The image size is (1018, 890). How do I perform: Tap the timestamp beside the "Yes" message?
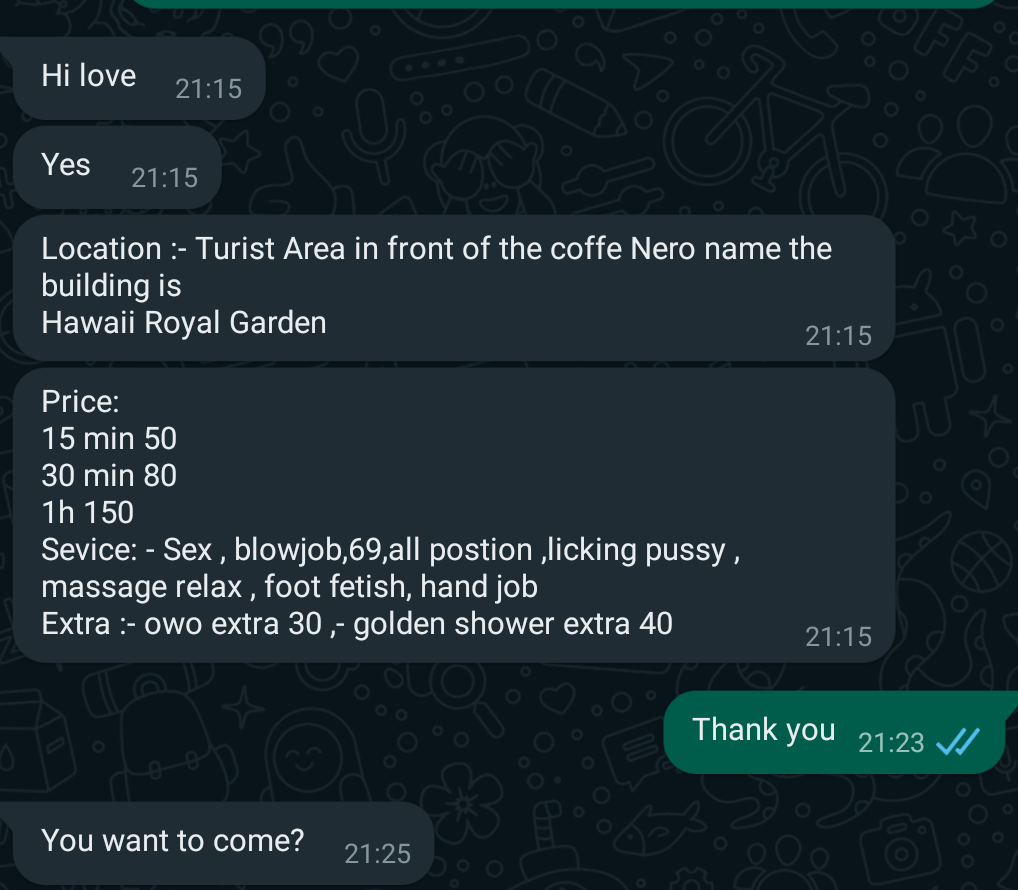tap(164, 178)
